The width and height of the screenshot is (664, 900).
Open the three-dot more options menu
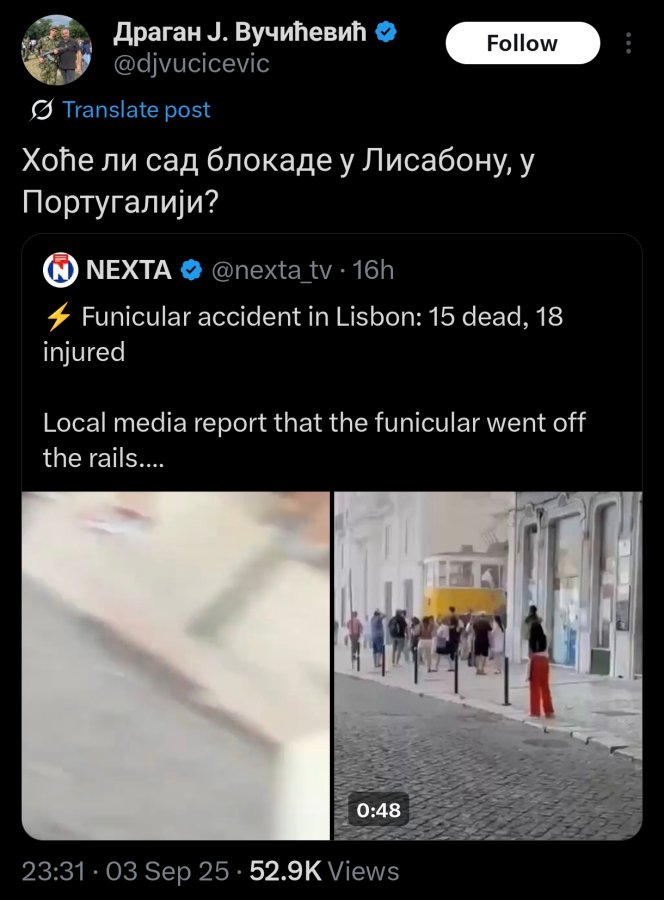628,43
